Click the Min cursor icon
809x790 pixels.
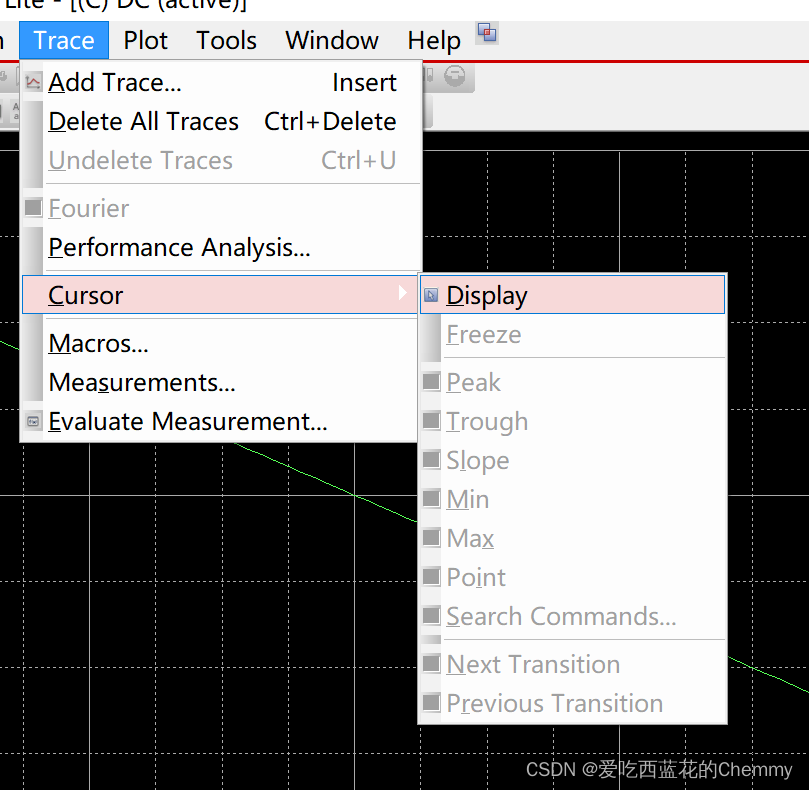click(x=432, y=499)
